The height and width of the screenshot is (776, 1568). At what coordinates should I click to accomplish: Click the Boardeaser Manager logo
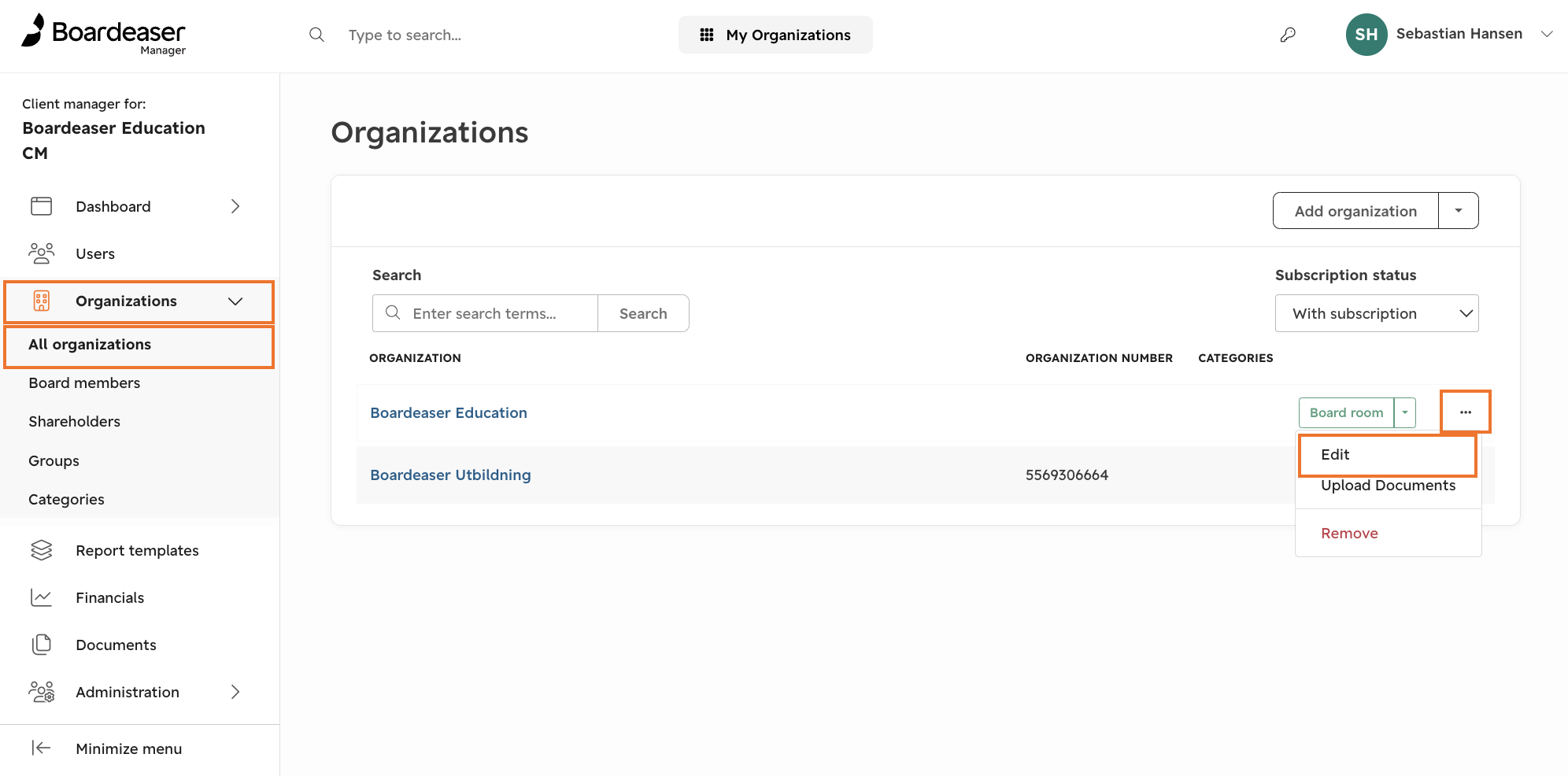tap(104, 35)
